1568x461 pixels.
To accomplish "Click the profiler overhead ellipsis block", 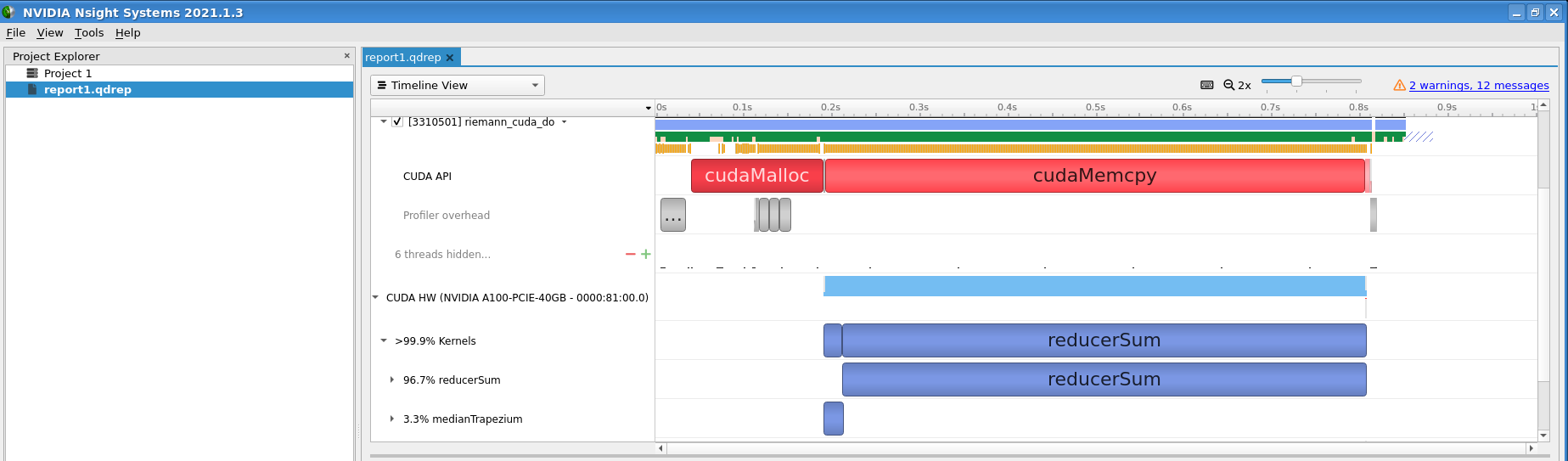I will tap(673, 215).
